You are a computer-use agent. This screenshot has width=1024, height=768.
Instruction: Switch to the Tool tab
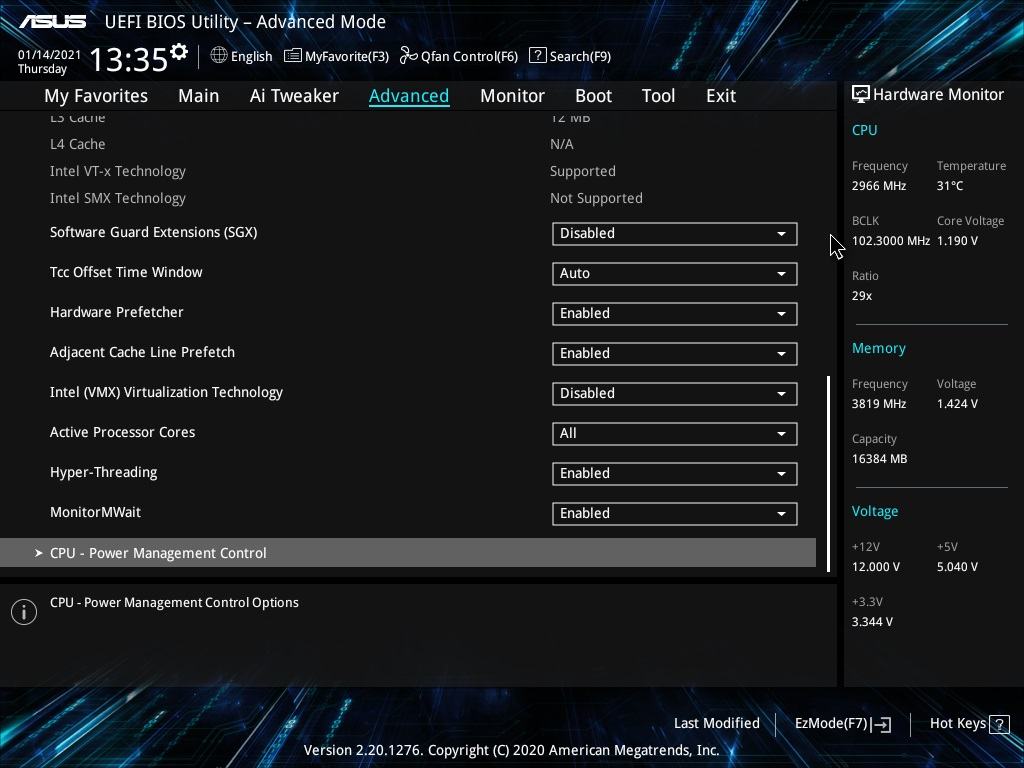[658, 96]
